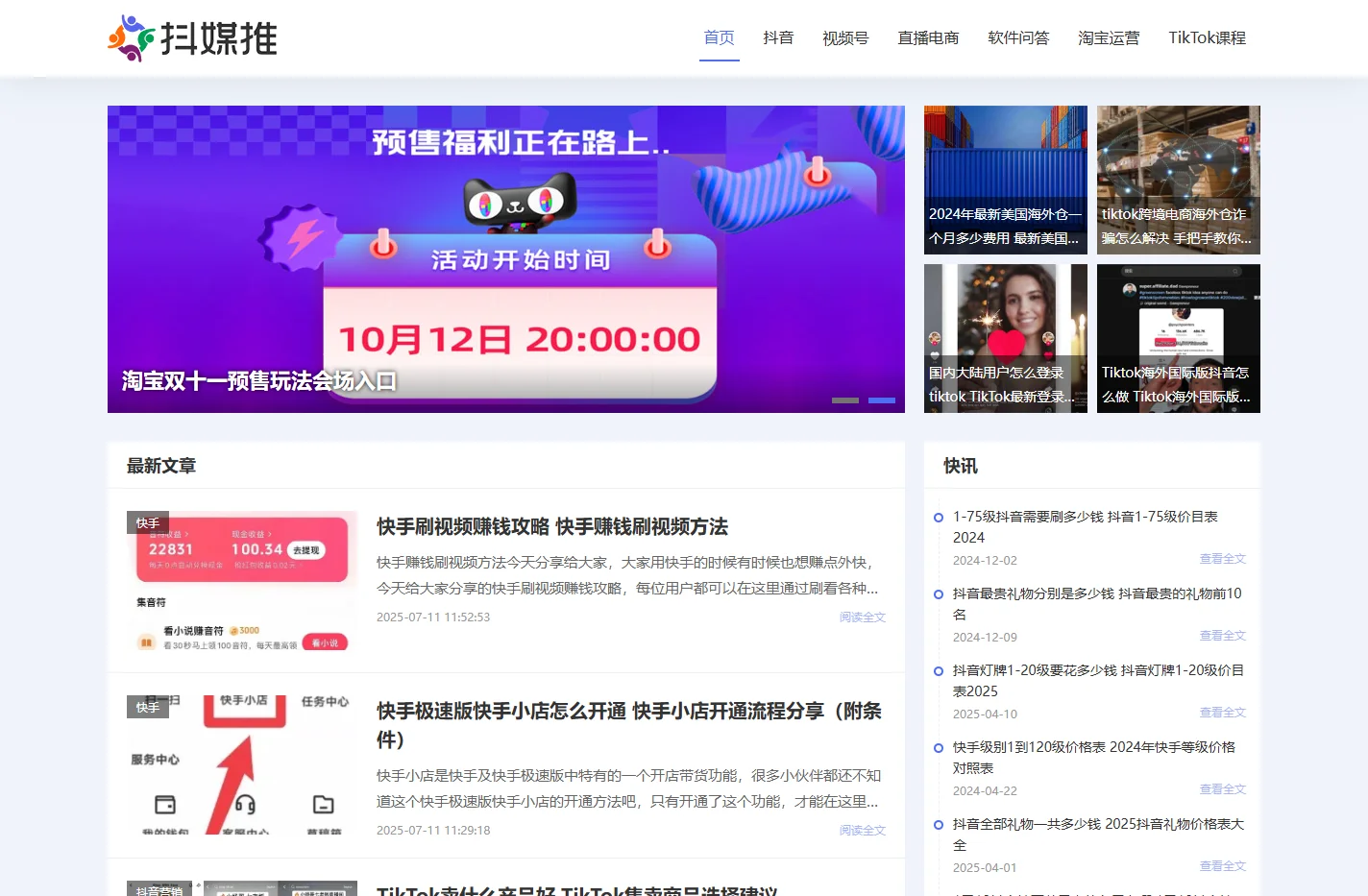The width and height of the screenshot is (1368, 896).
Task: Open news item 快手级别1到120级价格表
Action: [1094, 758]
